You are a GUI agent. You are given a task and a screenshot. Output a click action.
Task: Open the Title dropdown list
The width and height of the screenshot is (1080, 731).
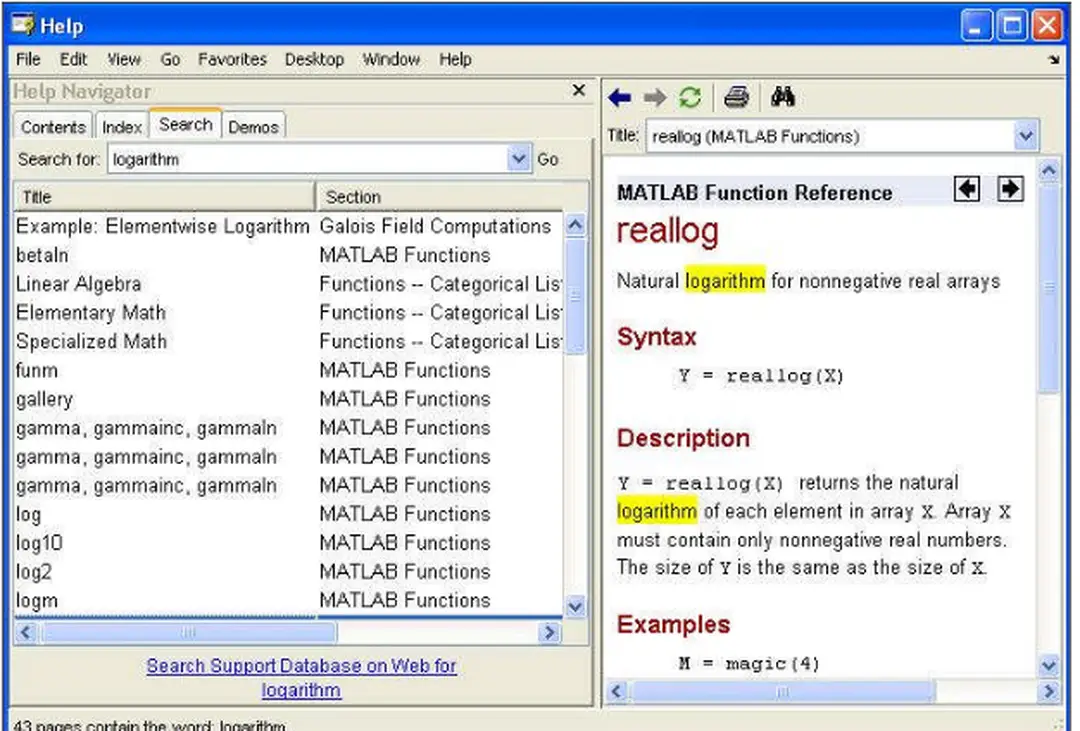[1026, 135]
